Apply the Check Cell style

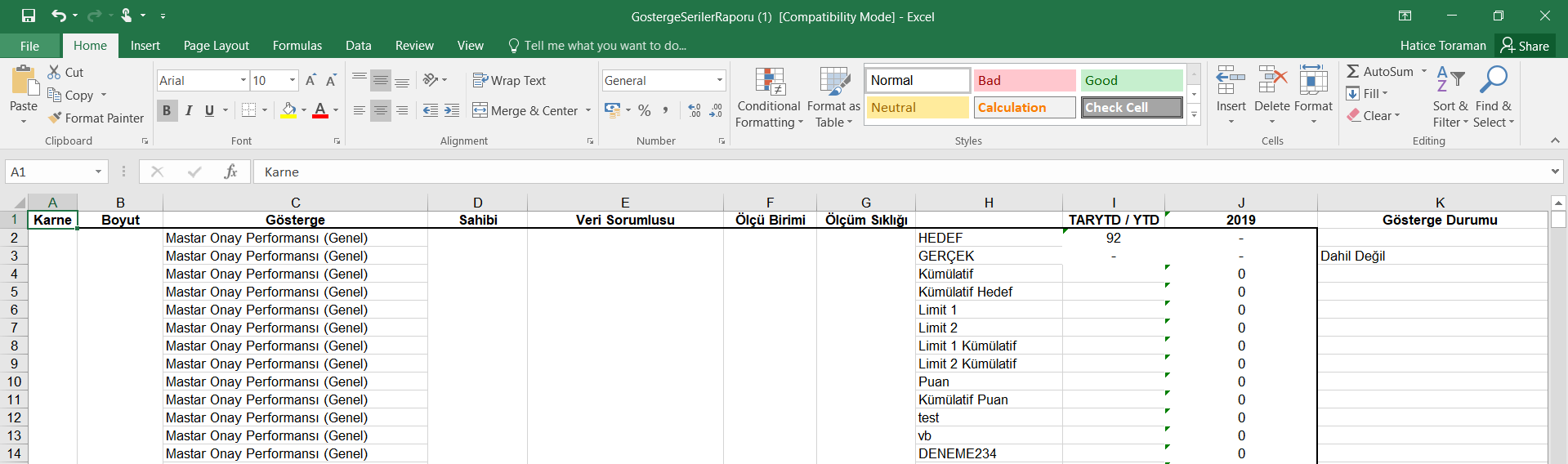pos(1132,107)
